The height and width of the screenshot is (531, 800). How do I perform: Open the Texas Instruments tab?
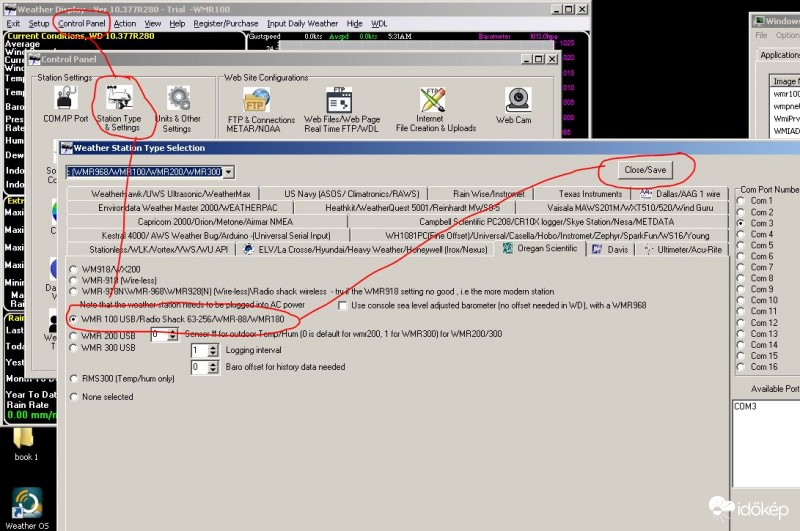[583, 194]
